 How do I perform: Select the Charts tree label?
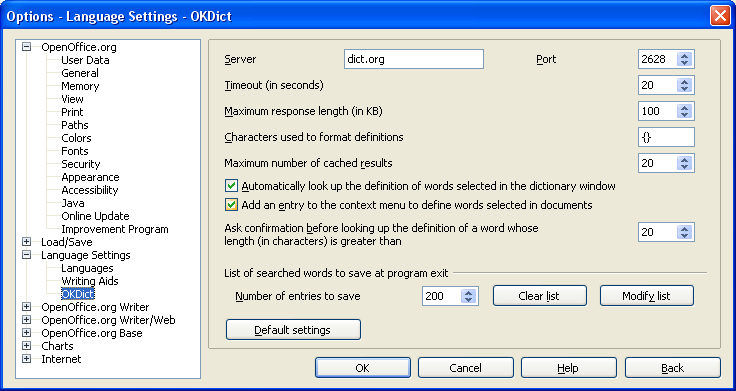point(57,346)
